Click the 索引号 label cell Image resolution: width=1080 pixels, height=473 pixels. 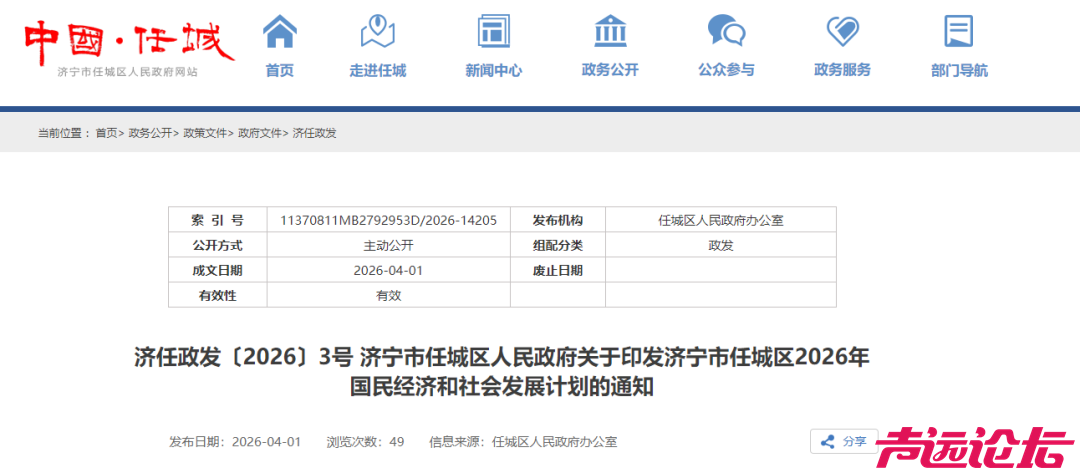click(x=218, y=220)
